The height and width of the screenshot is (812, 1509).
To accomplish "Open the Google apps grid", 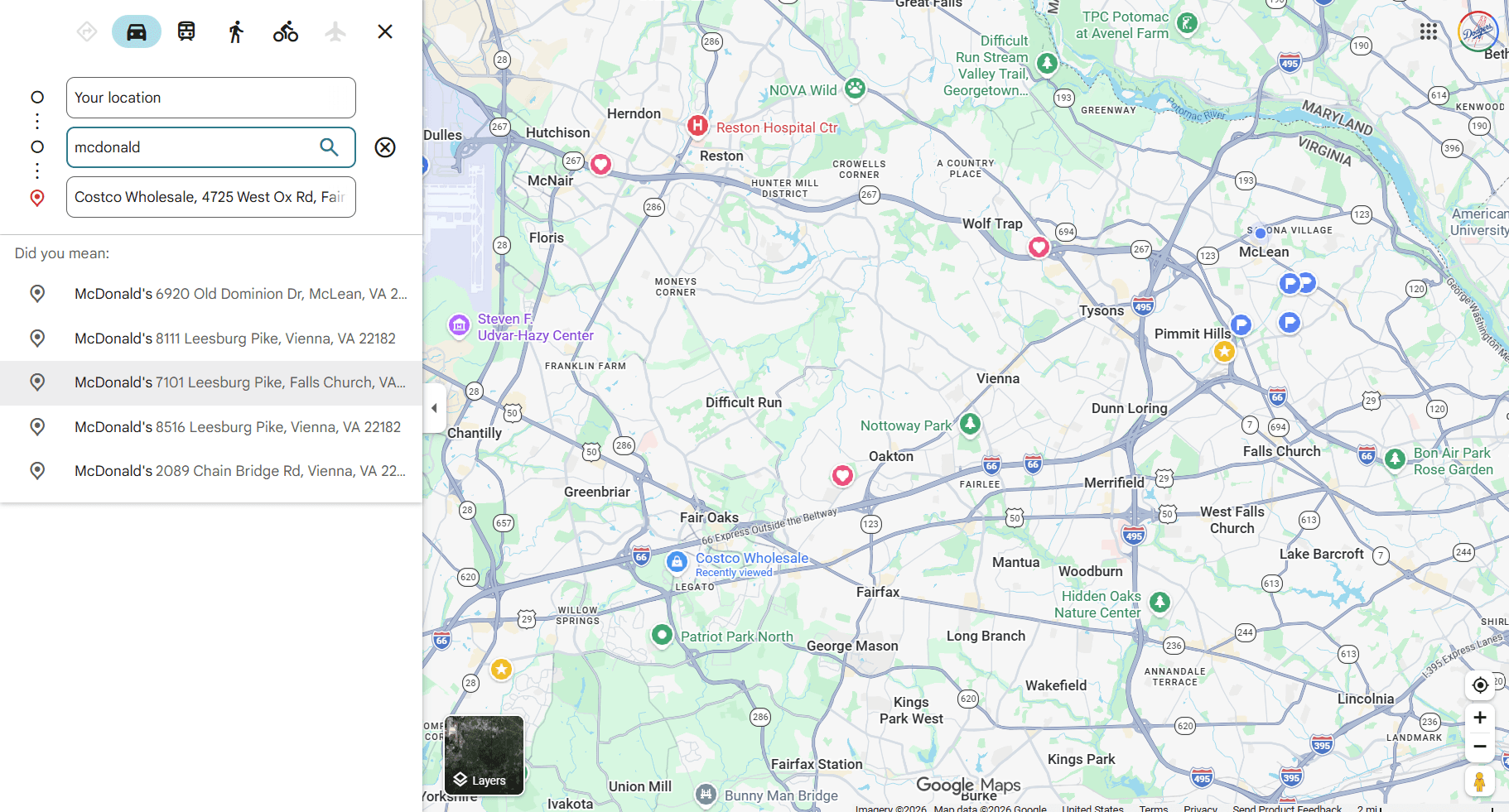I will point(1429,31).
